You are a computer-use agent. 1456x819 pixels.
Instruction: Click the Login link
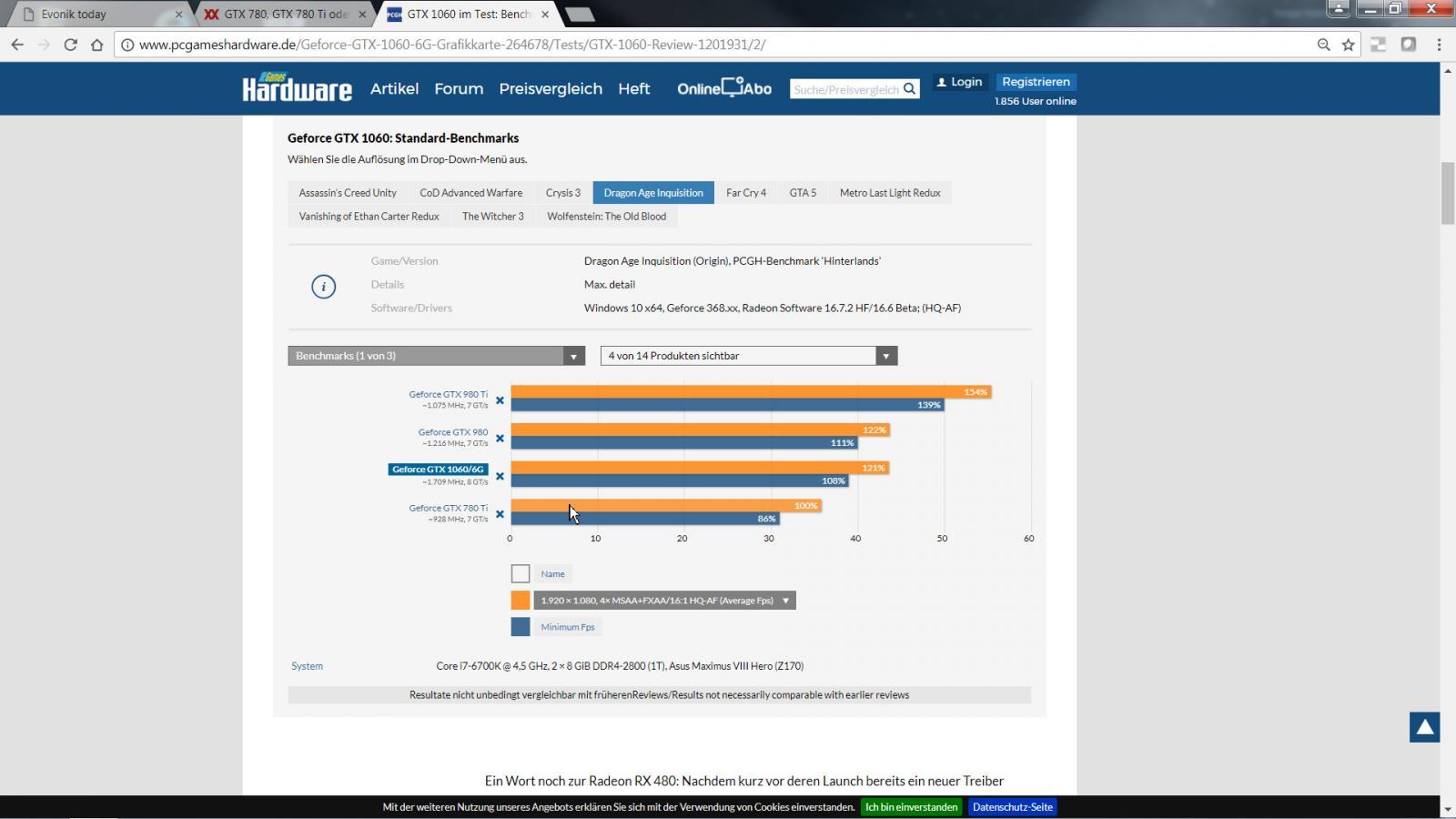tap(959, 82)
